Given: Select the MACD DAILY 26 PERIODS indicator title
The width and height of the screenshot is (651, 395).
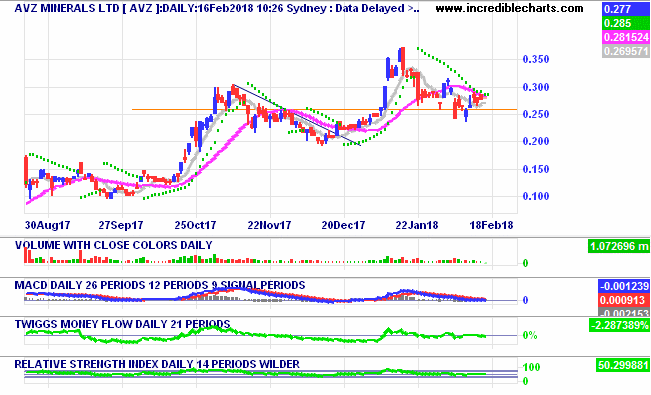Looking at the screenshot, I should click(160, 285).
